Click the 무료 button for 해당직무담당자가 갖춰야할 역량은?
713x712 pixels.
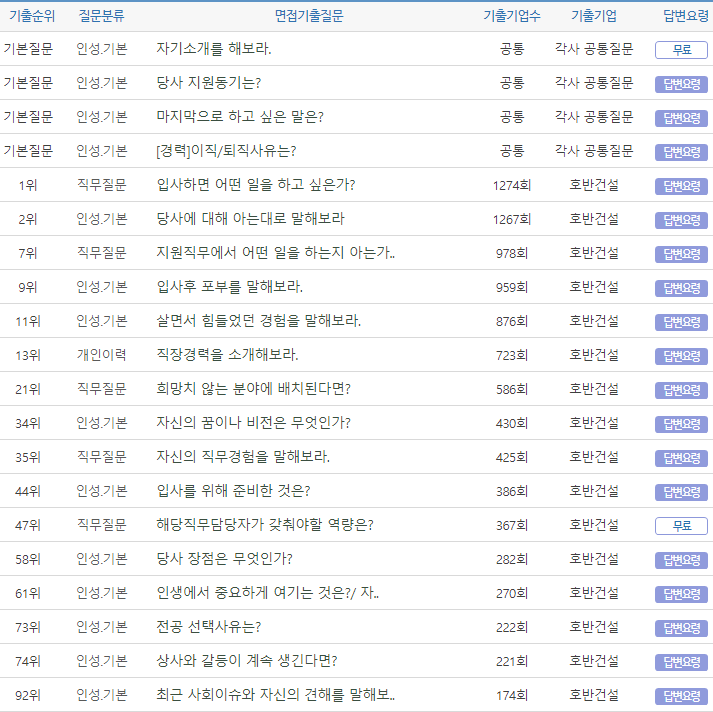click(681, 526)
